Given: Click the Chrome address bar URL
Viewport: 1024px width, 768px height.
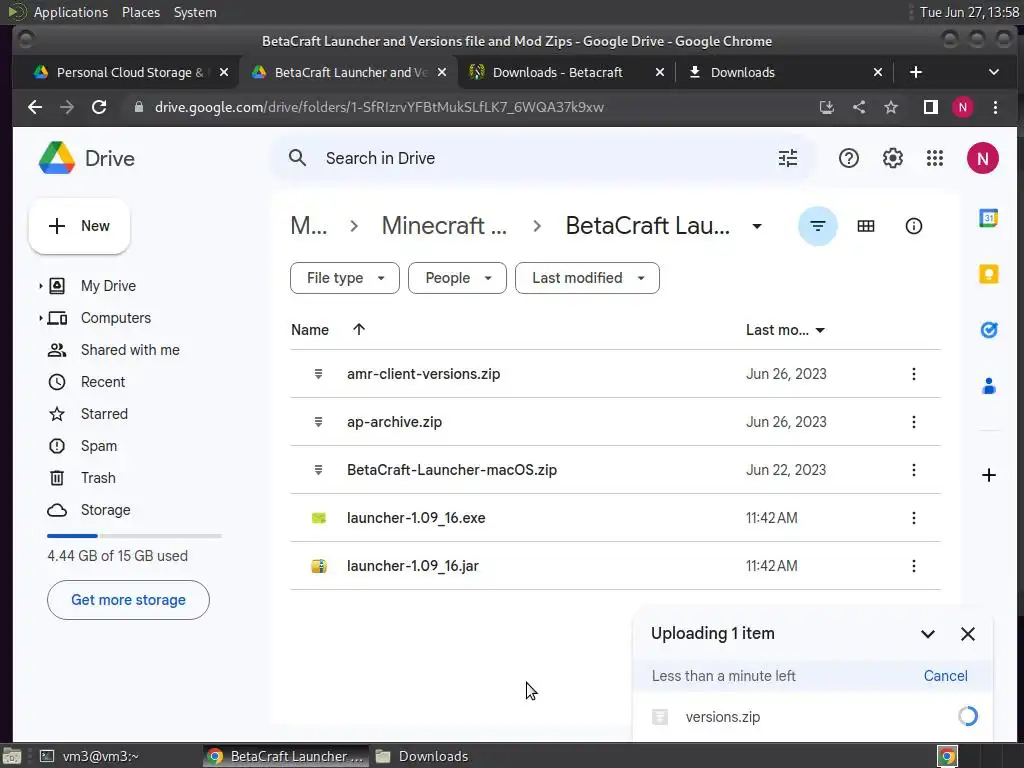Looking at the screenshot, I should pos(379,107).
